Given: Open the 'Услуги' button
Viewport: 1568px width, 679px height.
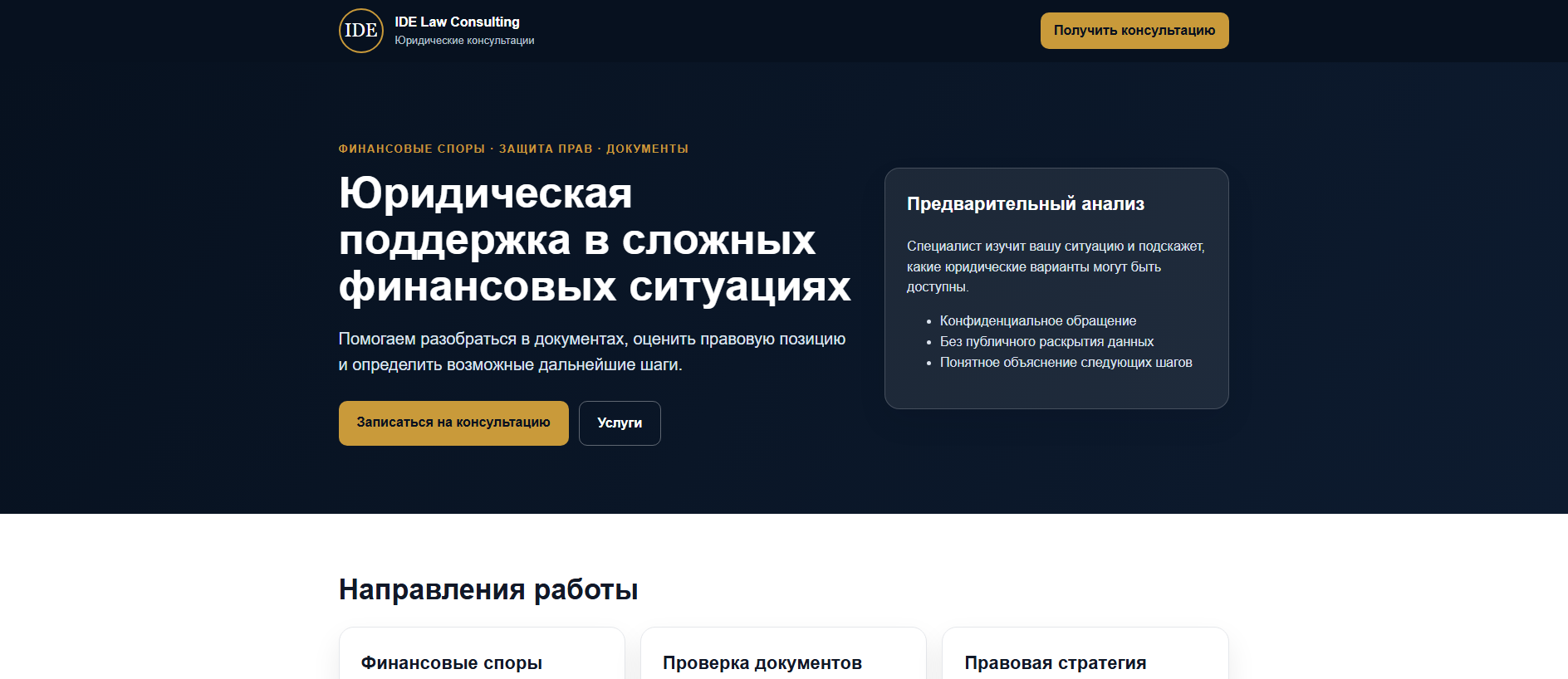Looking at the screenshot, I should [620, 423].
